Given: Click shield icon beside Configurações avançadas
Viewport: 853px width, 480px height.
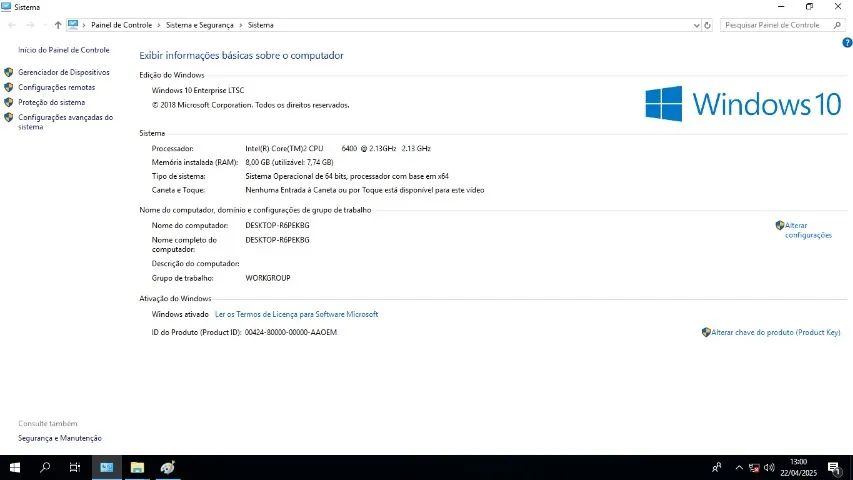Looking at the screenshot, I should [x=8, y=117].
